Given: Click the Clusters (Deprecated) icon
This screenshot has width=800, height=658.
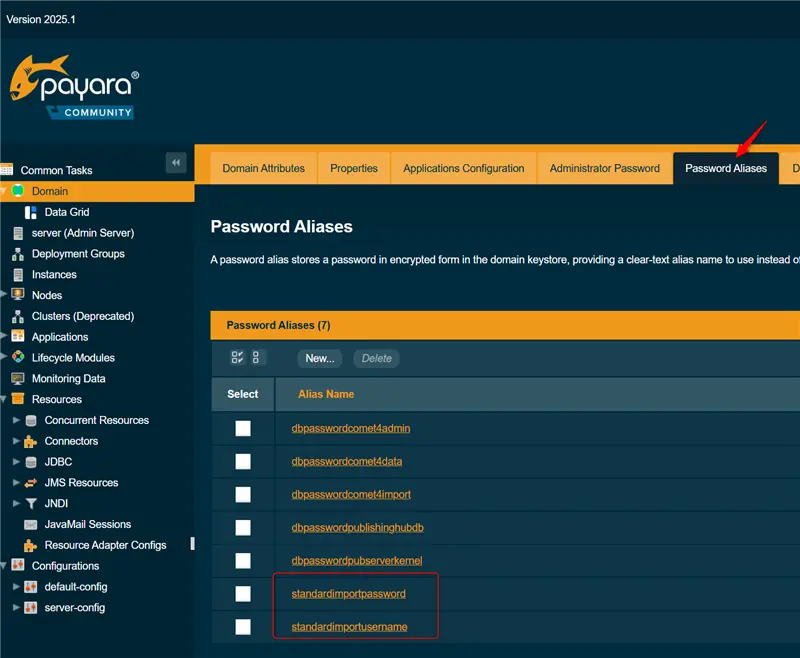Looking at the screenshot, I should (18, 316).
